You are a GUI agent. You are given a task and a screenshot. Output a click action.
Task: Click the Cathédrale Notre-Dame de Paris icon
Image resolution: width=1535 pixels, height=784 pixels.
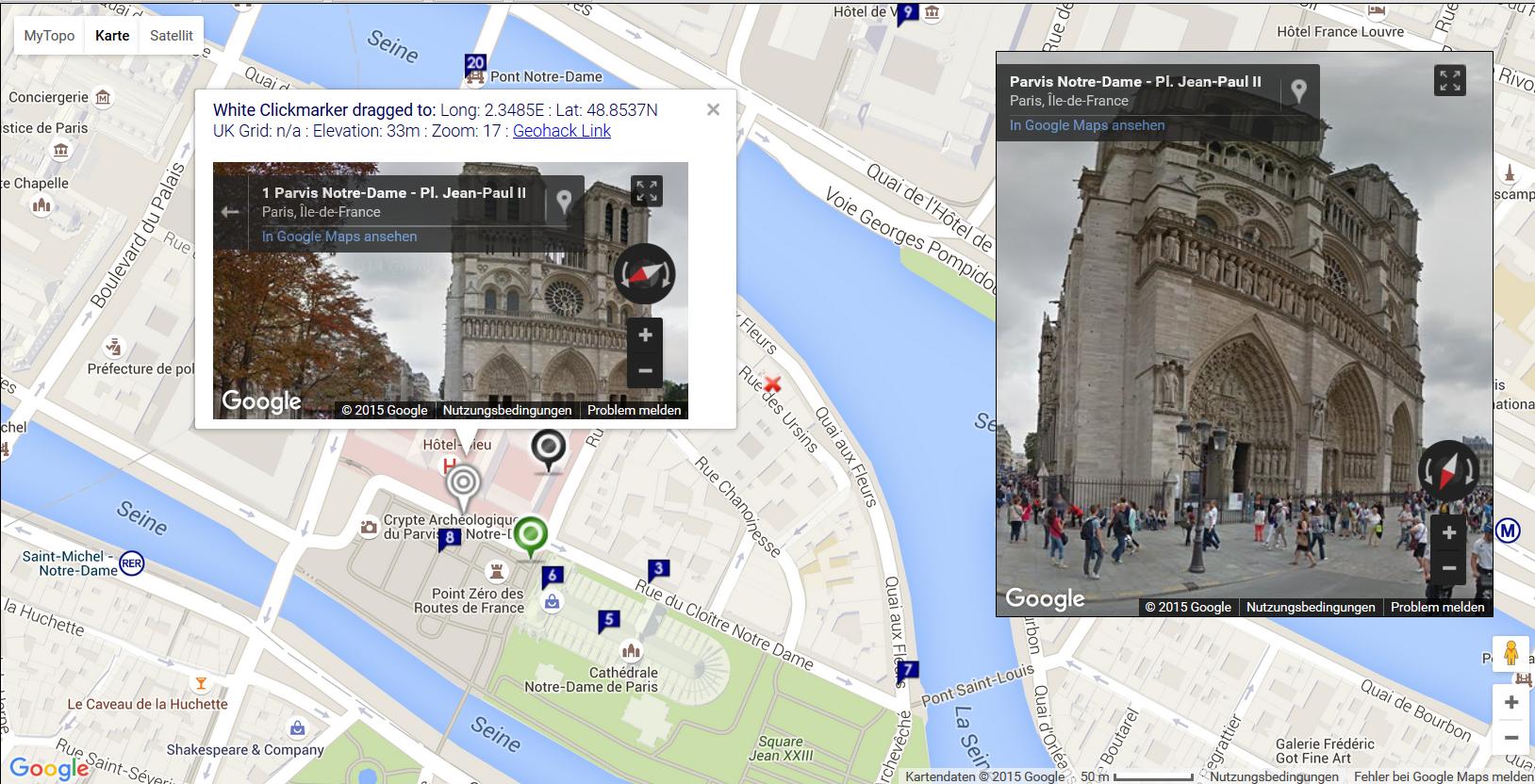[631, 650]
